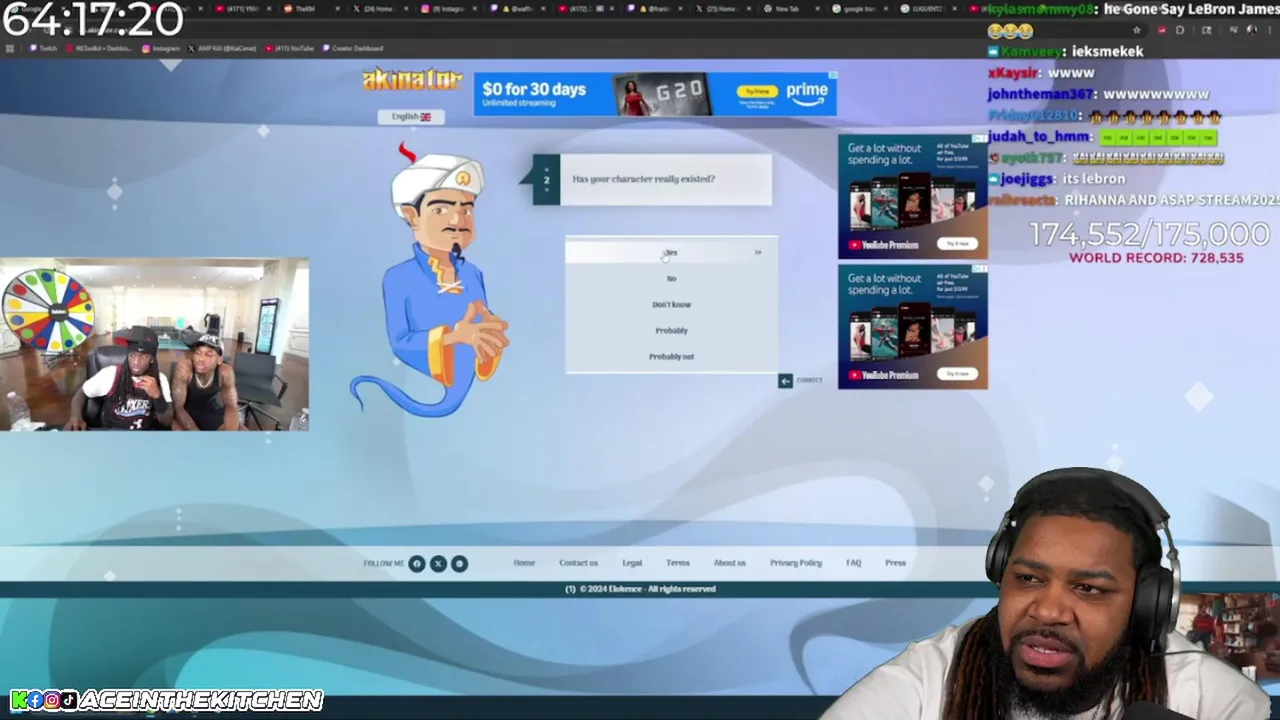Click chat message 'its lebron'

pyautogui.click(x=1093, y=178)
